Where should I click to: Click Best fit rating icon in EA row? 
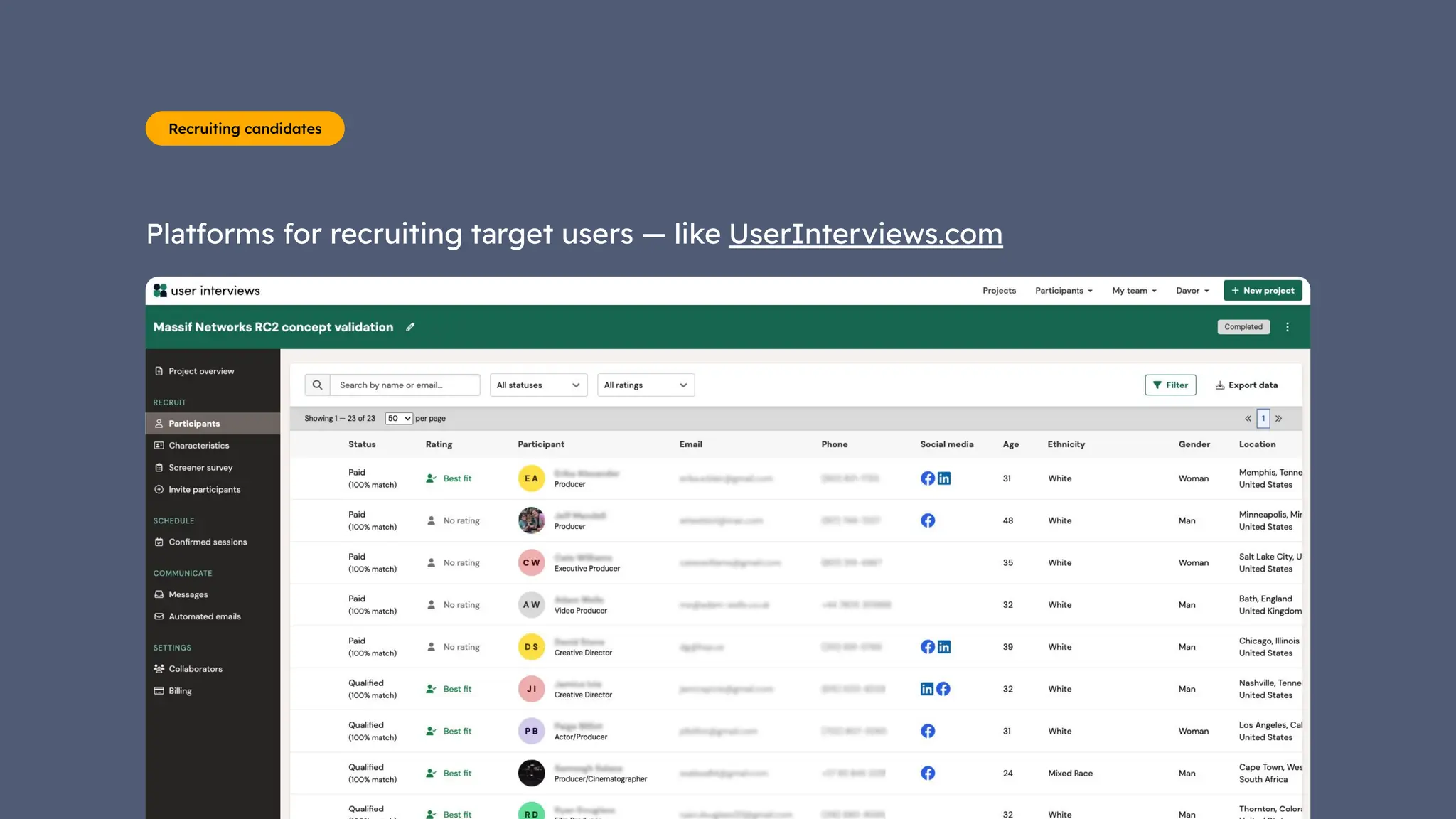pyautogui.click(x=431, y=478)
